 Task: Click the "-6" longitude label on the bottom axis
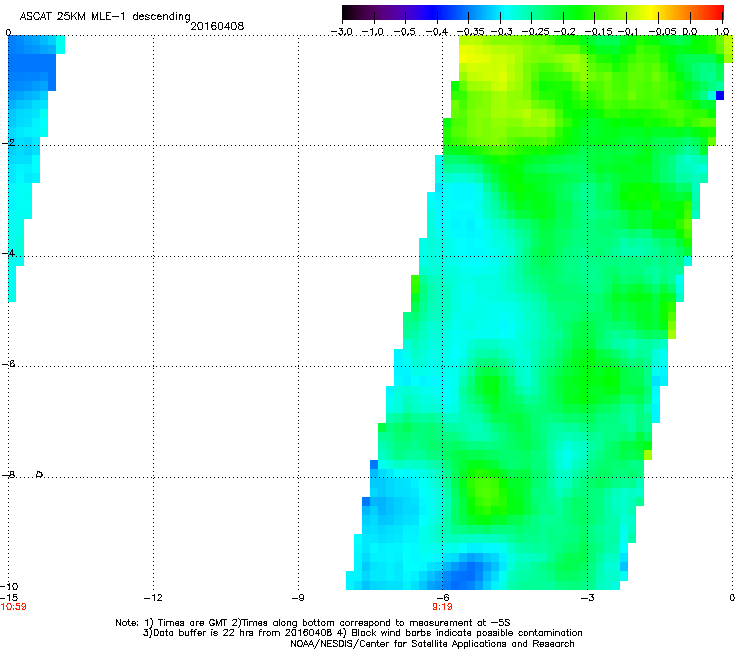442,598
